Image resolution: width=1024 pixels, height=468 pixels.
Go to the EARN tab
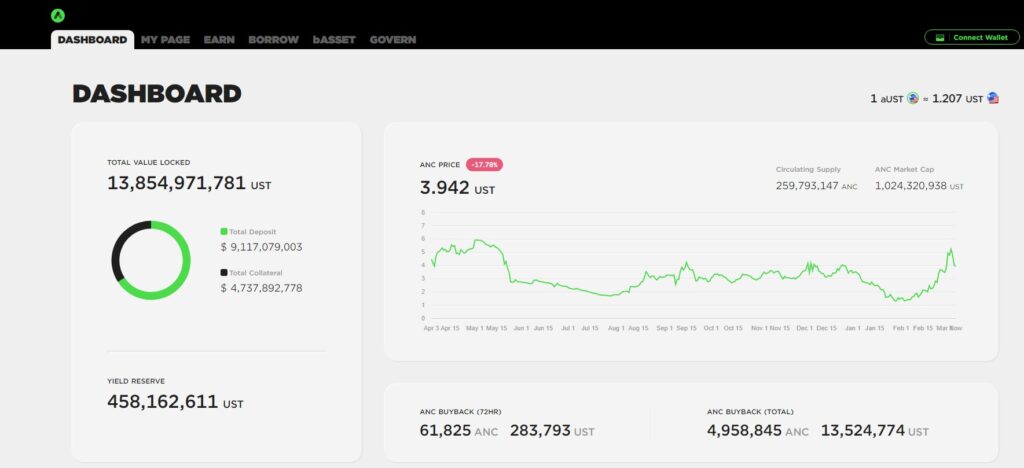(x=219, y=40)
